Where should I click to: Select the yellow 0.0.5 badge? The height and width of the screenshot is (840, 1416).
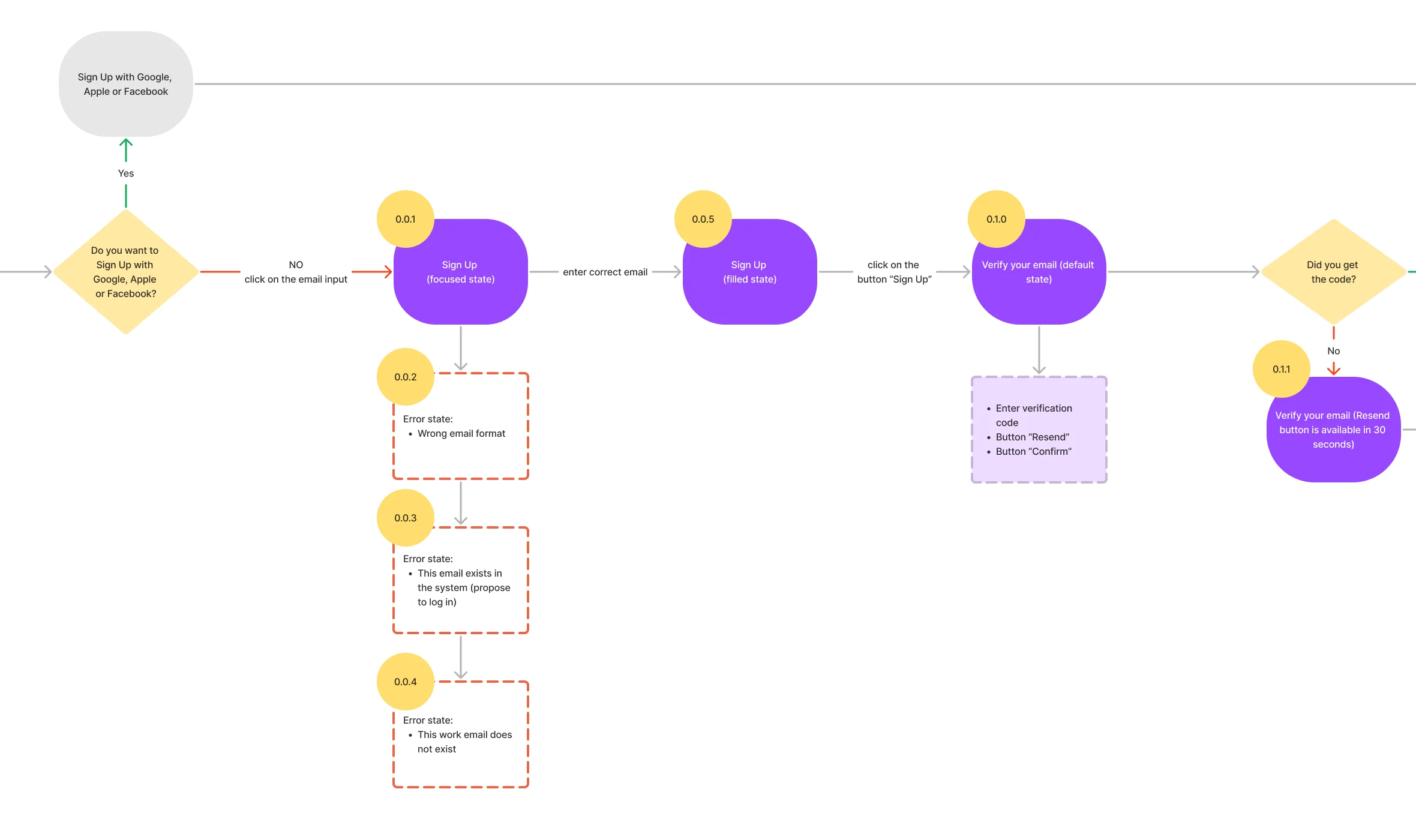[703, 219]
